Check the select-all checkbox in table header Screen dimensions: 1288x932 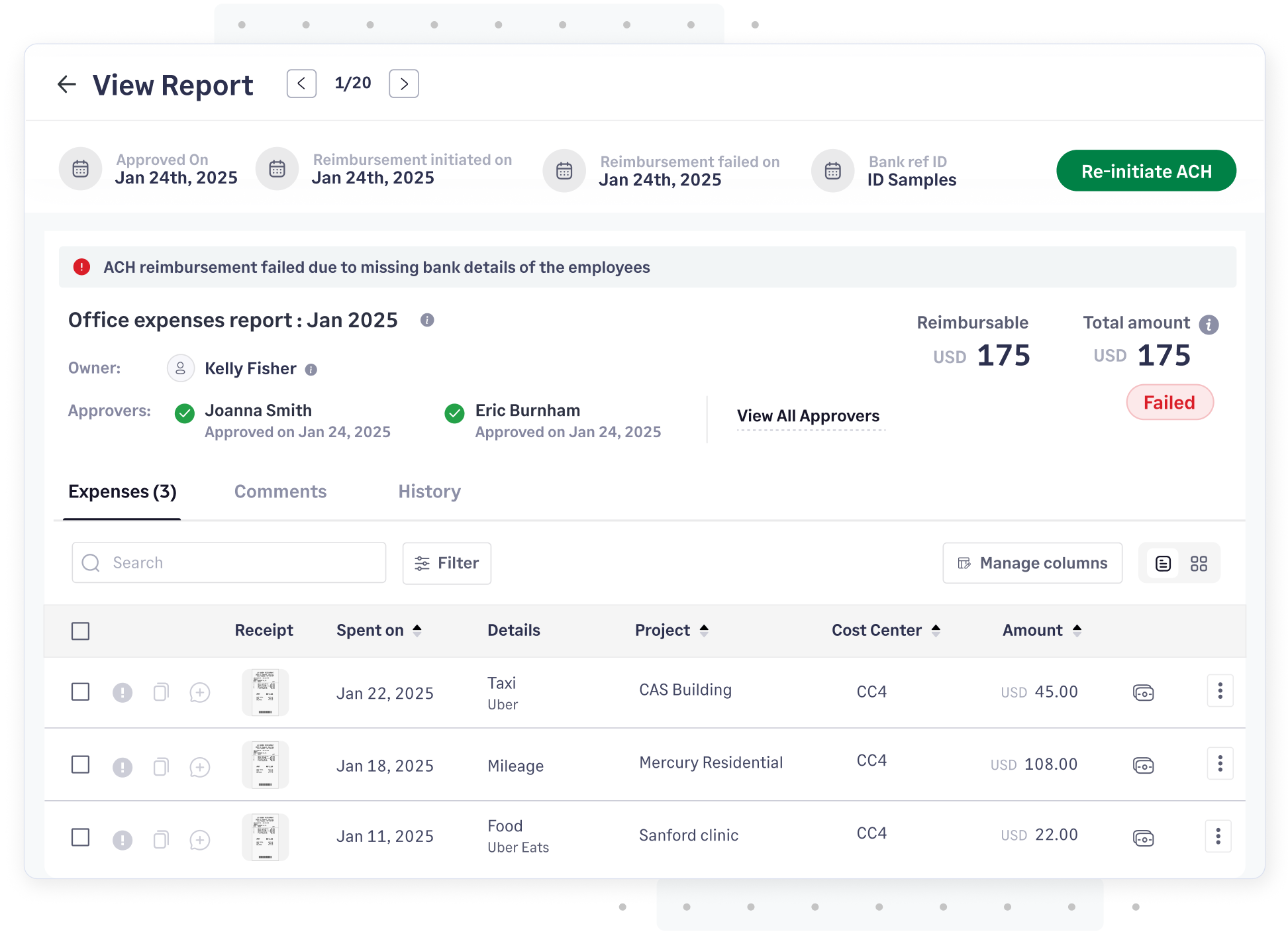80,631
